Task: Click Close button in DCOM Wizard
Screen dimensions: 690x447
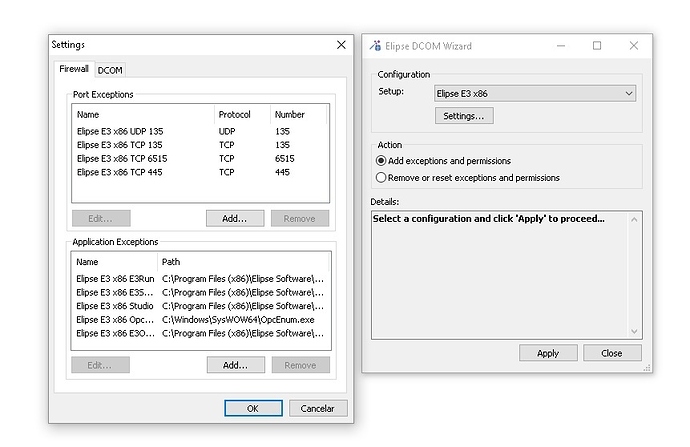Action: (612, 353)
